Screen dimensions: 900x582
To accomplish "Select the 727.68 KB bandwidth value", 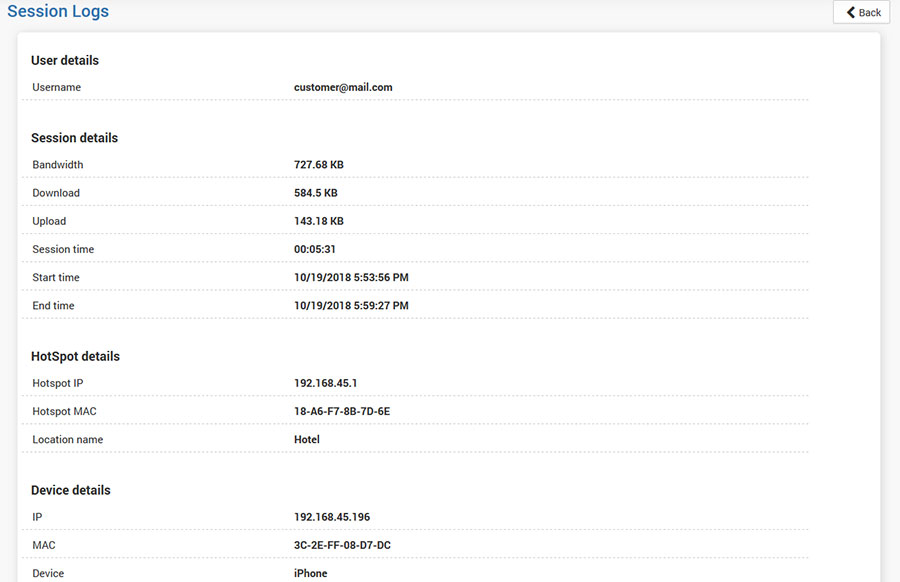I will (319, 165).
